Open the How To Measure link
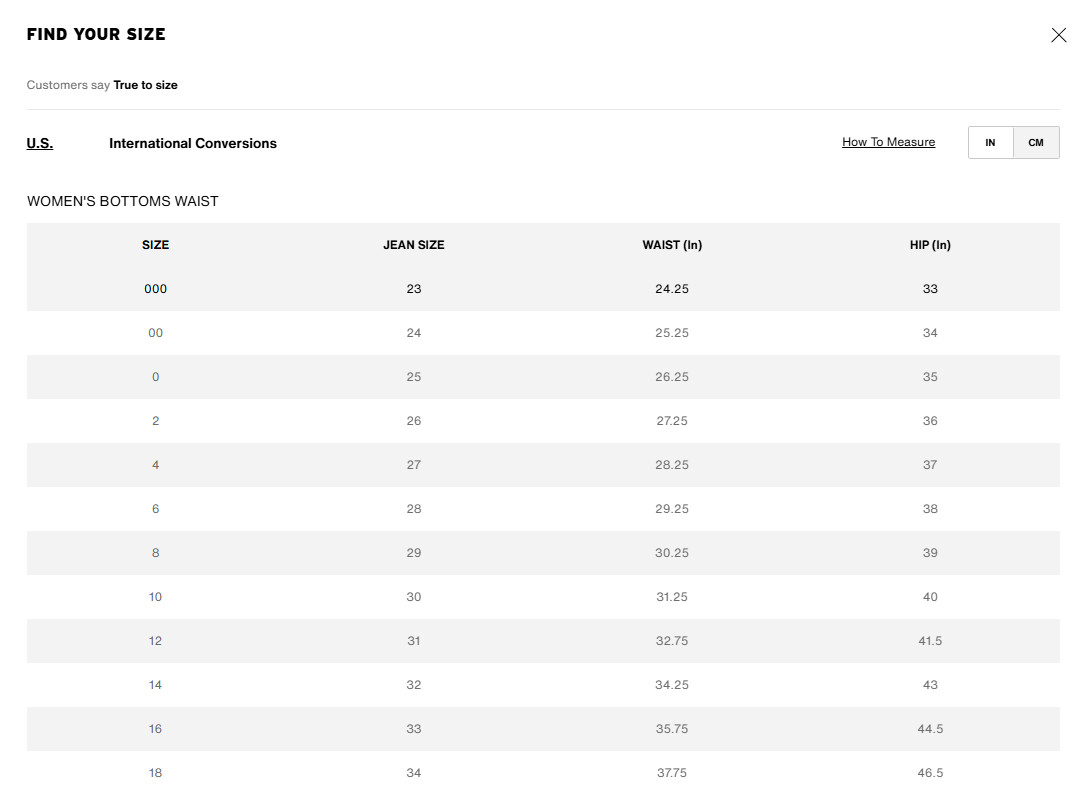The image size is (1074, 804). tap(888, 142)
